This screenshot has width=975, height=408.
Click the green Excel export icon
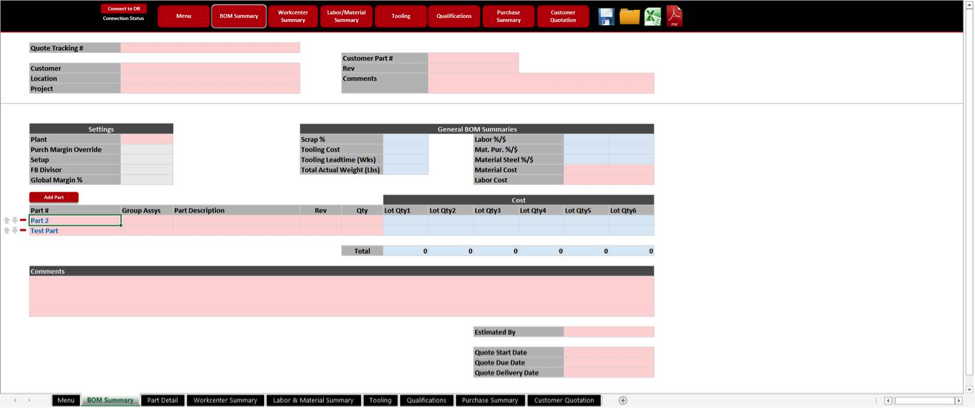click(x=652, y=16)
